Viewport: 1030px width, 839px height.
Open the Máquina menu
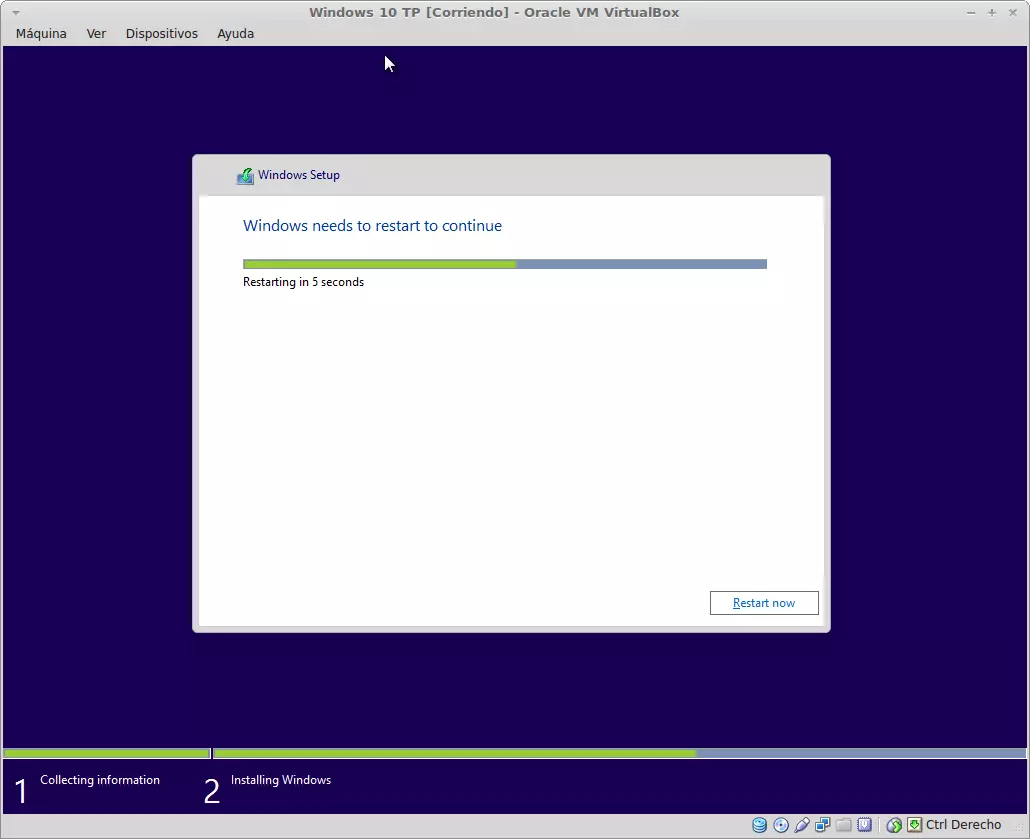(41, 33)
